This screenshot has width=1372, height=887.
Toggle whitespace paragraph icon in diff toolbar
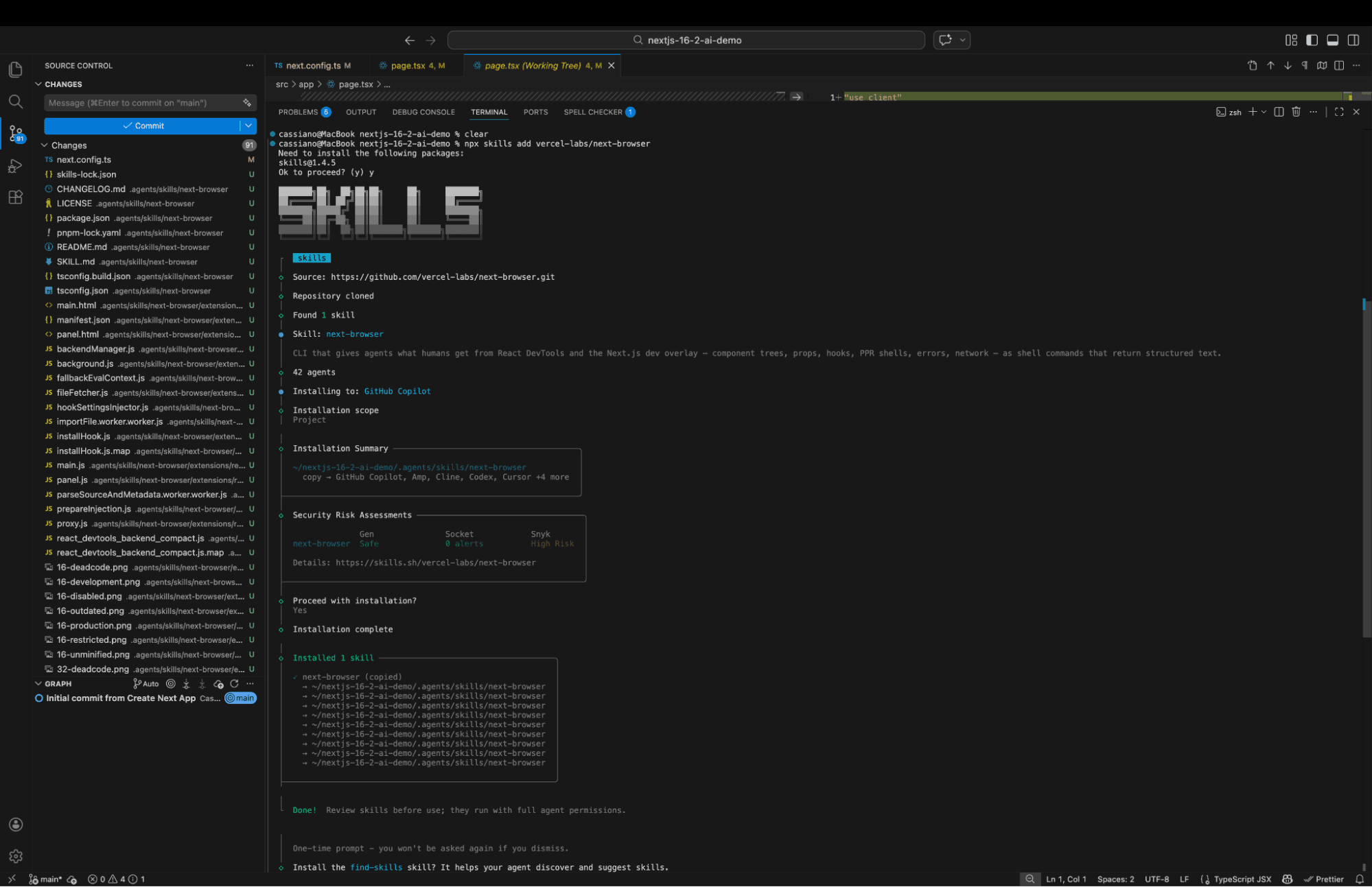(x=1304, y=66)
